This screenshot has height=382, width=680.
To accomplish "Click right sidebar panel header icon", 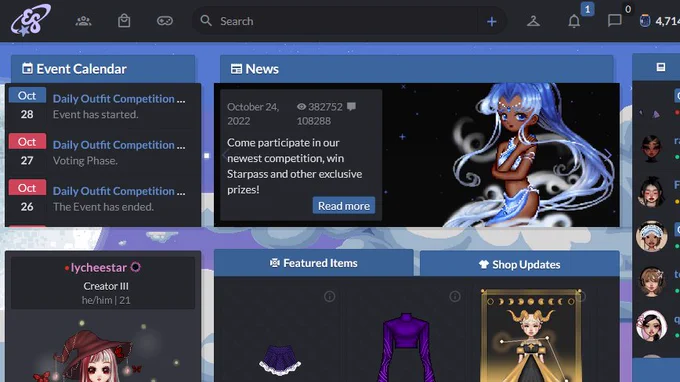I will tap(660, 67).
